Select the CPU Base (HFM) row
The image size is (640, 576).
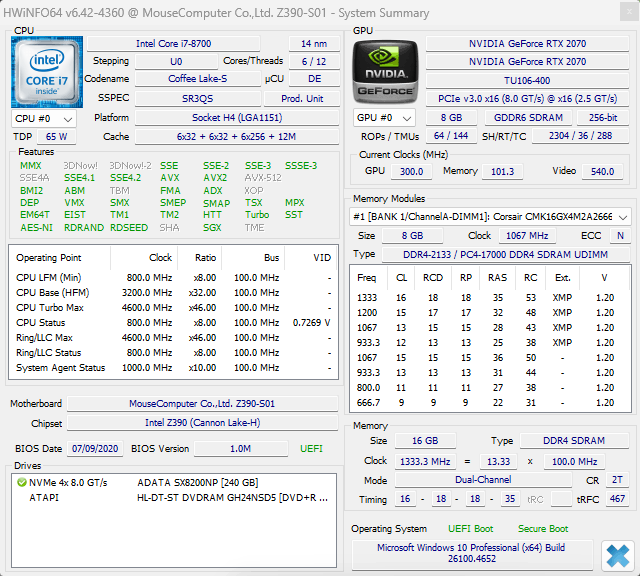click(173, 293)
